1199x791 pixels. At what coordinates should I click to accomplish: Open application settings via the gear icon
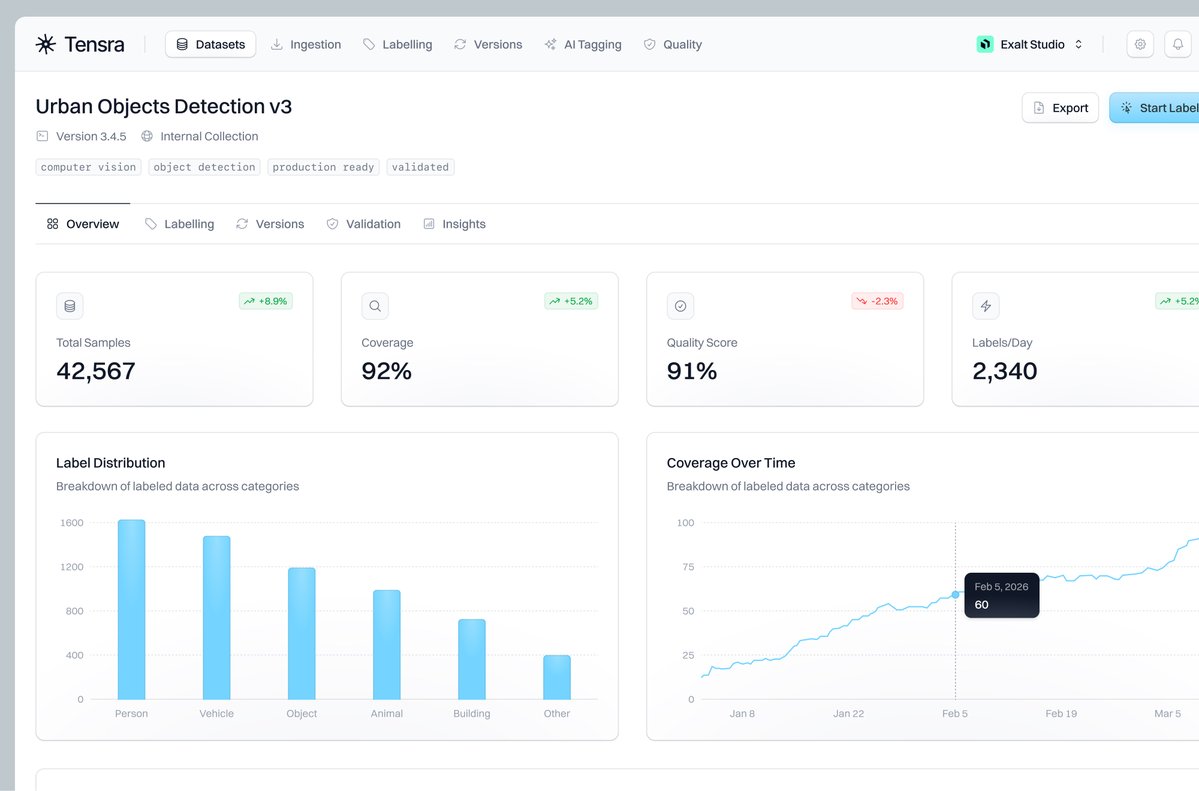[1139, 44]
